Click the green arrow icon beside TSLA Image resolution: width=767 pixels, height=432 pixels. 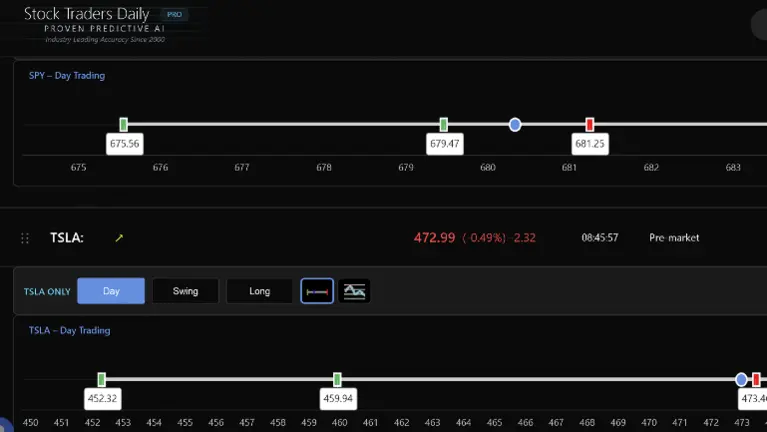(x=119, y=238)
